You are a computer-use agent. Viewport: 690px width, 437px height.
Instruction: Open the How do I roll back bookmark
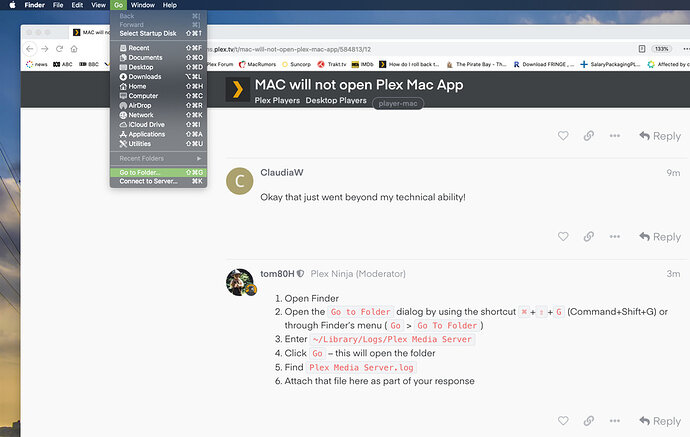coord(409,64)
